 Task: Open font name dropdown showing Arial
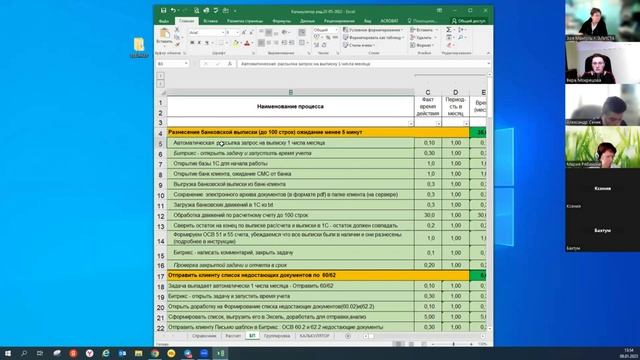(223, 33)
